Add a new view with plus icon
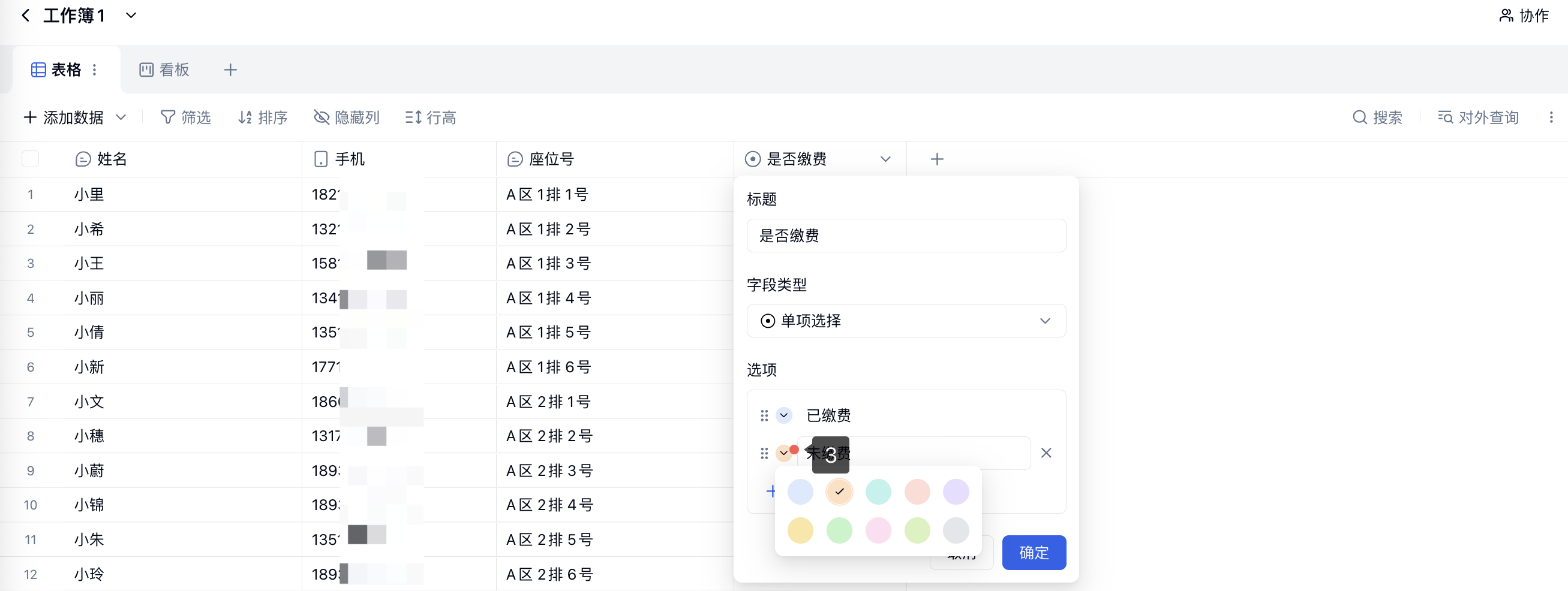Viewport: 1568px width, 591px height. point(230,70)
